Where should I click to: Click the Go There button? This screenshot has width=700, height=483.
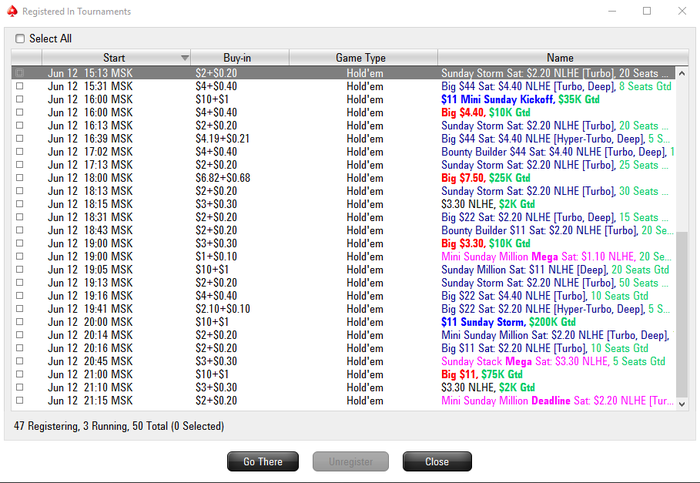pos(263,462)
